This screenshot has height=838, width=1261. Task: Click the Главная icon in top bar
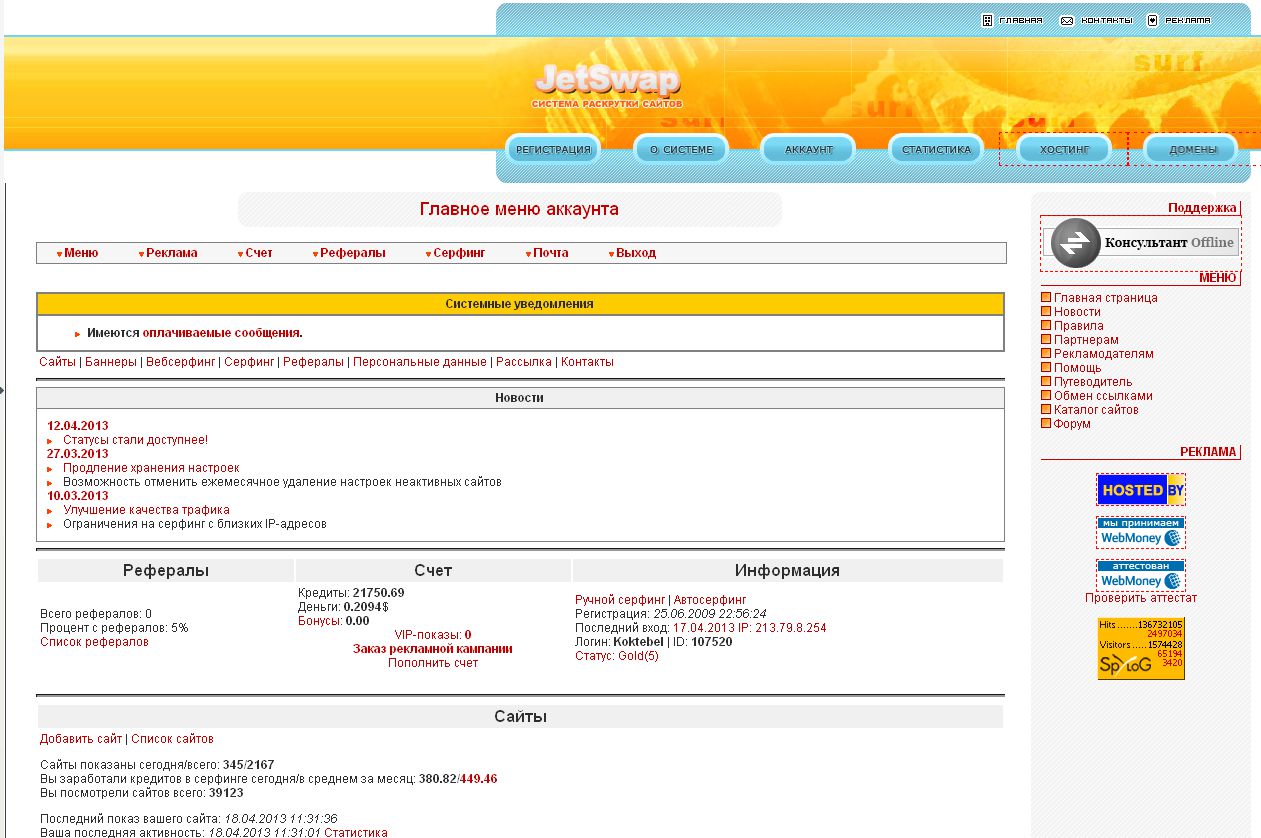point(987,20)
